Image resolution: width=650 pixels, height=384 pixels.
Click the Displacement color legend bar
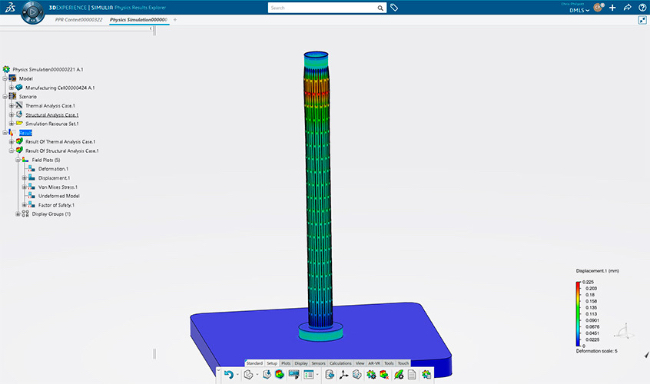[x=578, y=314]
